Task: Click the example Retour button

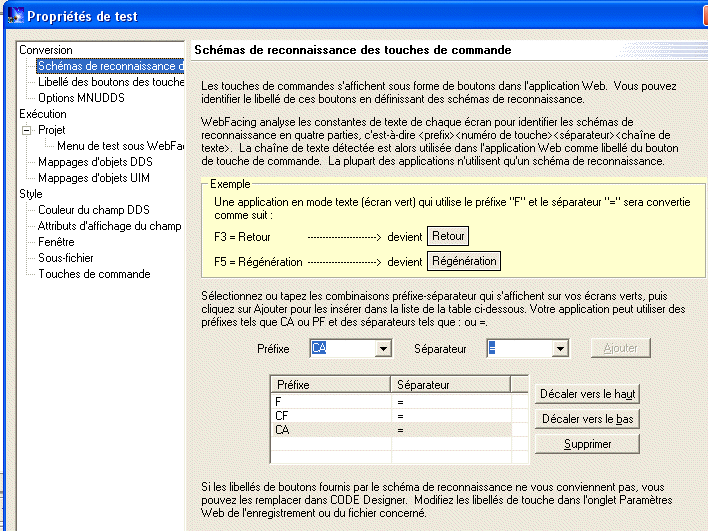Action: pos(448,236)
